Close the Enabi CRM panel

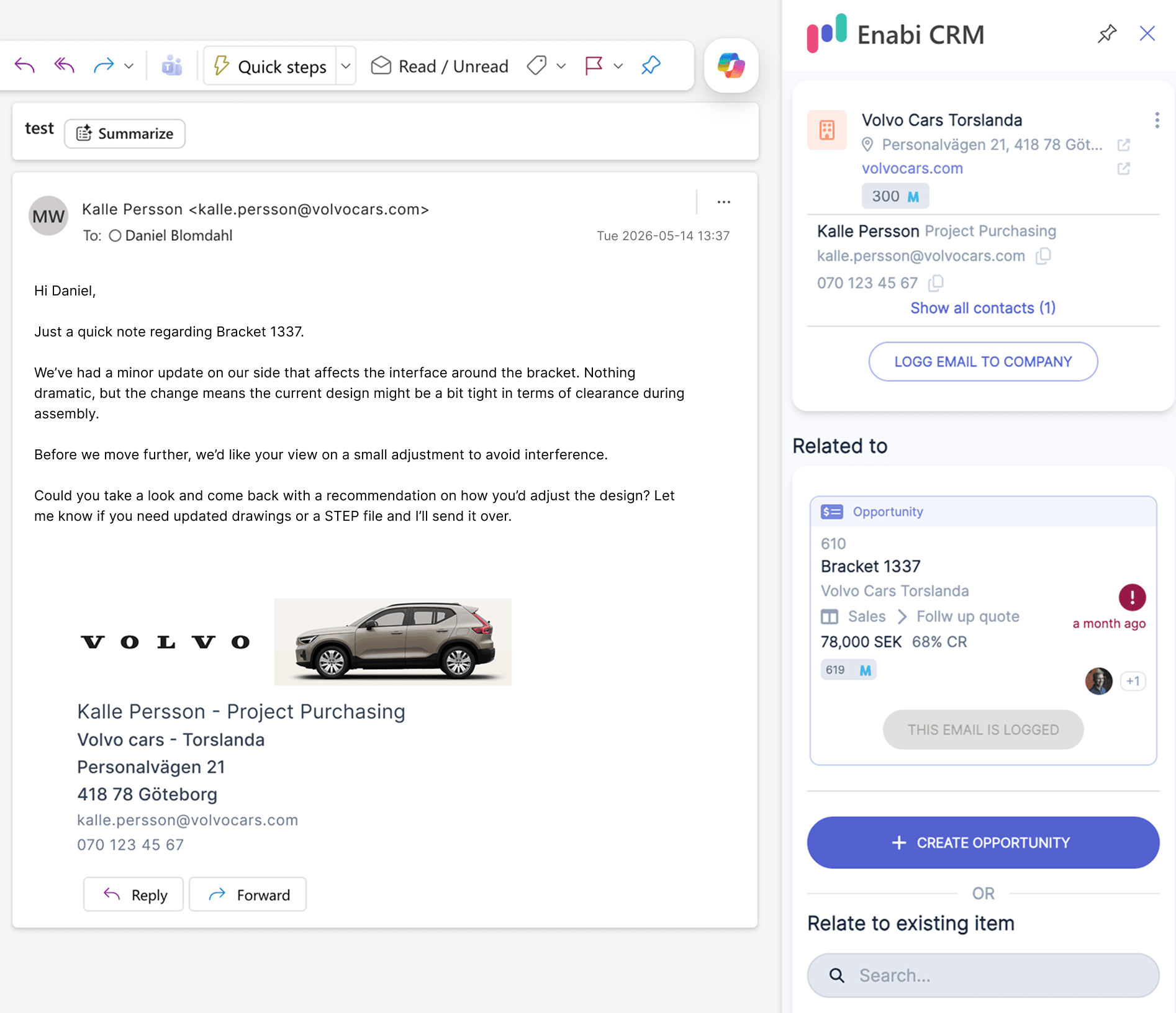coord(1147,34)
